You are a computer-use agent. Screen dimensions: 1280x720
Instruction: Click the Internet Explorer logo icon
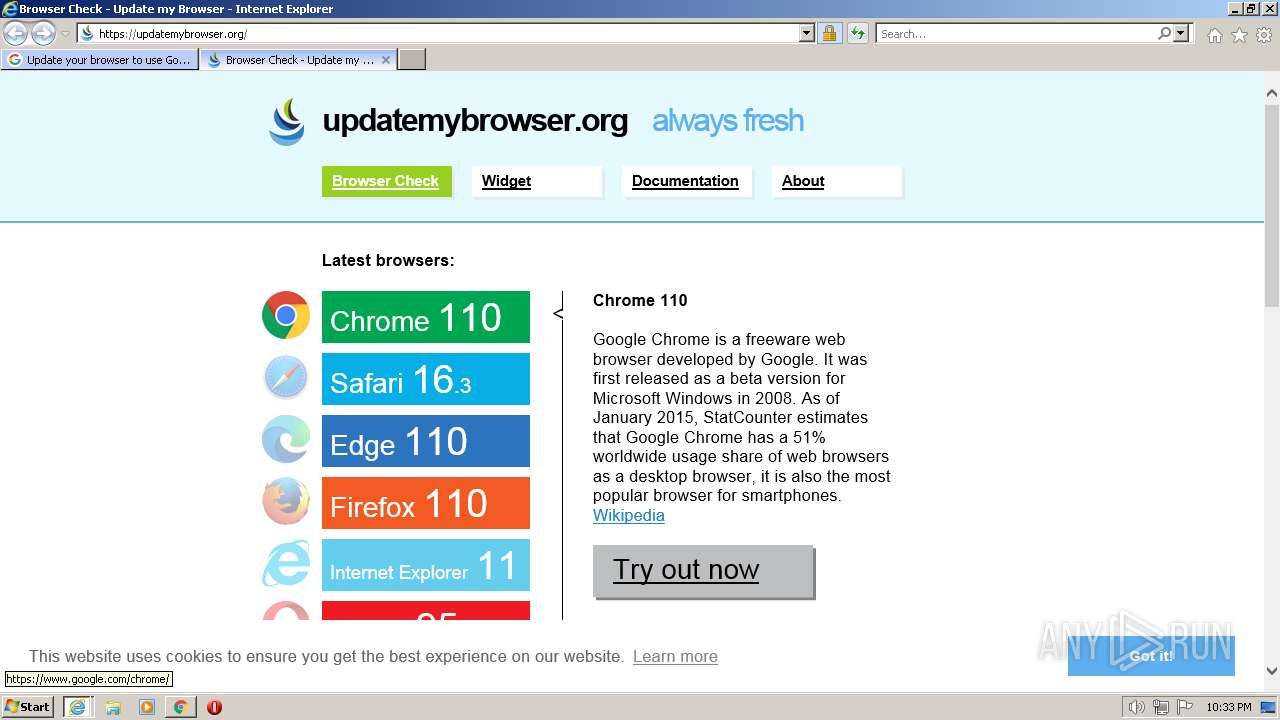[x=286, y=564]
